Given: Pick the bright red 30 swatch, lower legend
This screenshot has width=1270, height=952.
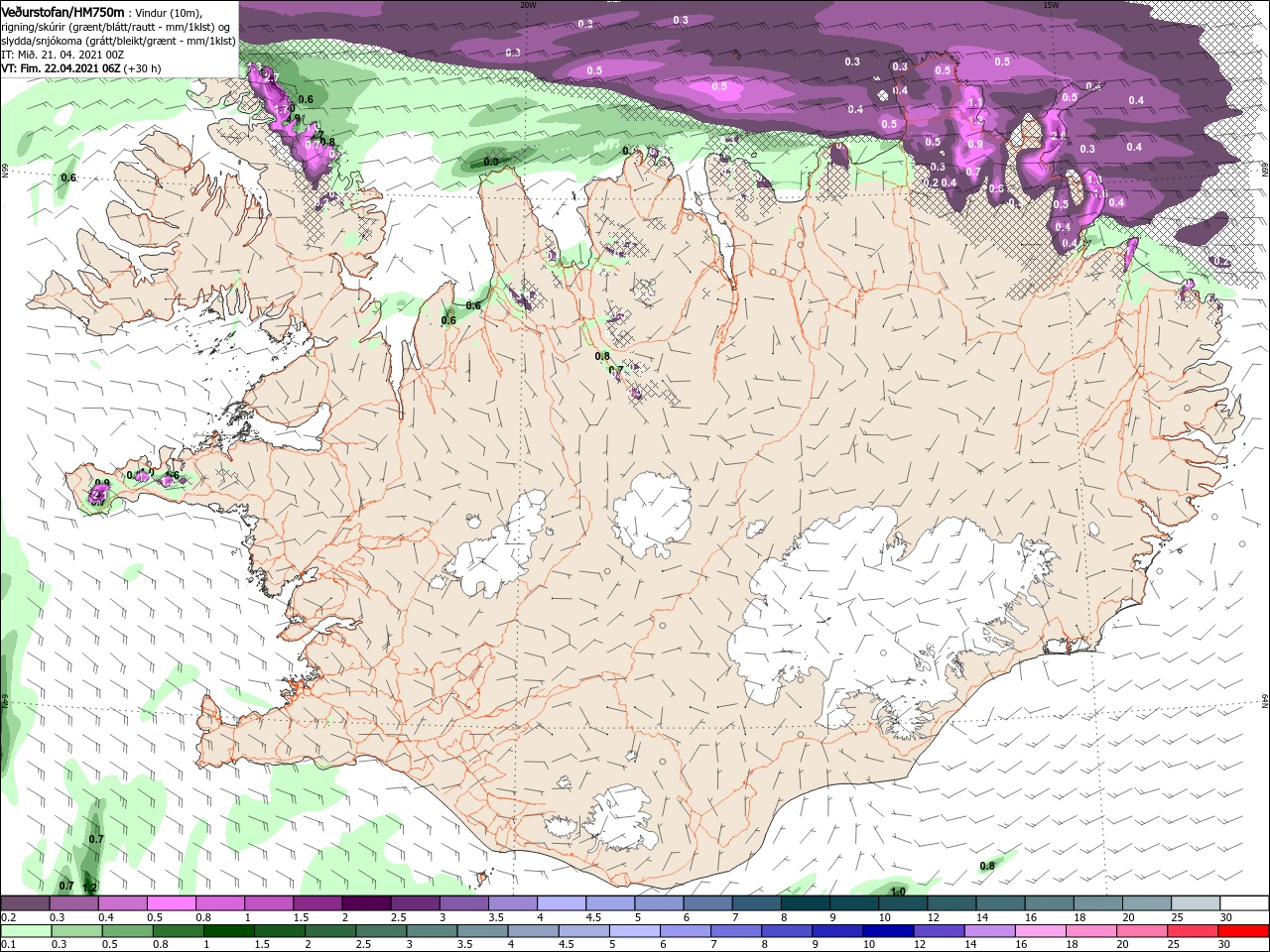Looking at the screenshot, I should tap(1243, 931).
